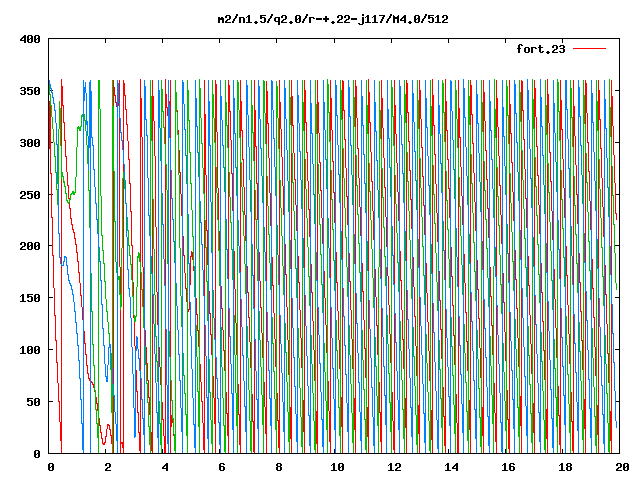Screen dimensions: 640x480
Task: Click the x-axis label 8
Action: [x=279, y=467]
